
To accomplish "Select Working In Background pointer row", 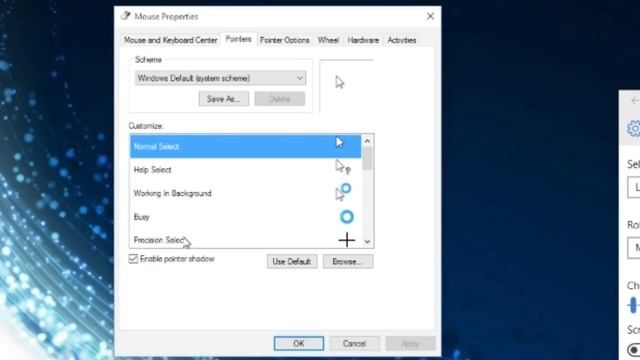I will point(245,193).
